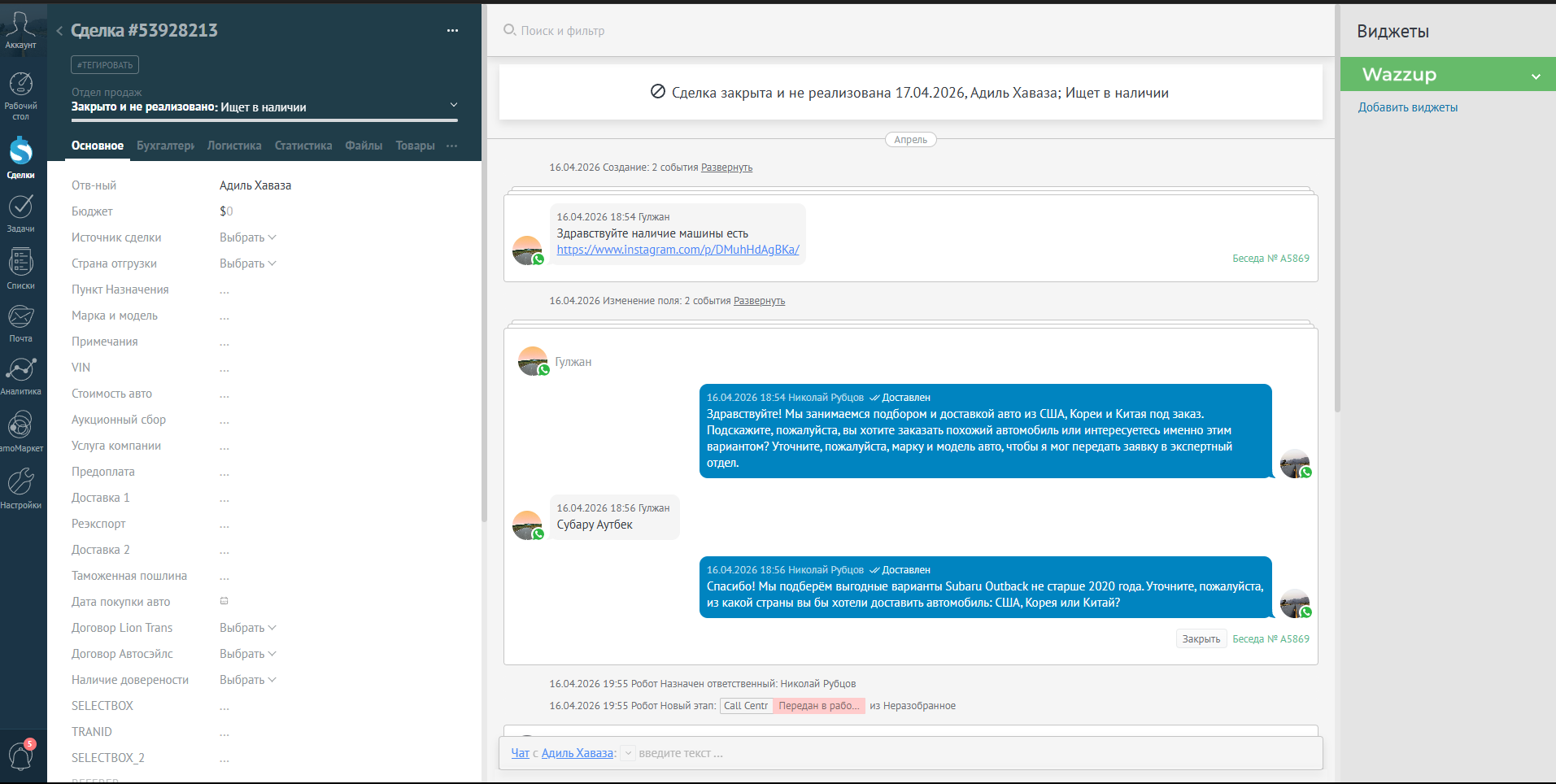Close the conversation with Закрыть button
The width and height of the screenshot is (1556, 784).
[1201, 639]
